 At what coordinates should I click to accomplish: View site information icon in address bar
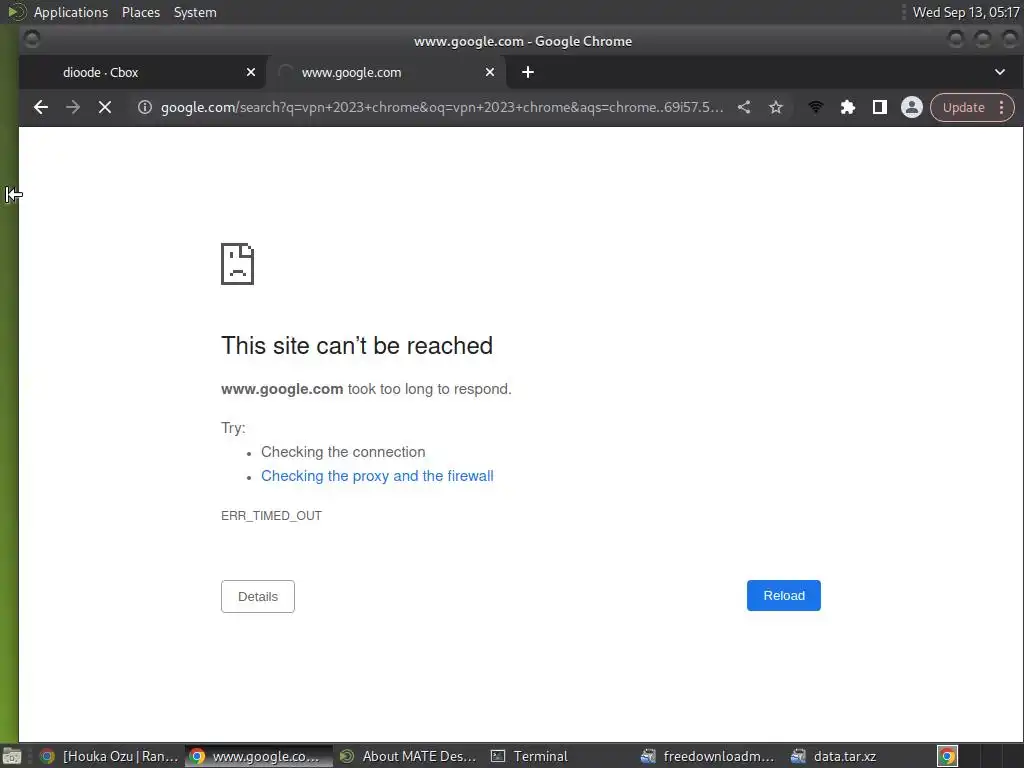coord(144,107)
